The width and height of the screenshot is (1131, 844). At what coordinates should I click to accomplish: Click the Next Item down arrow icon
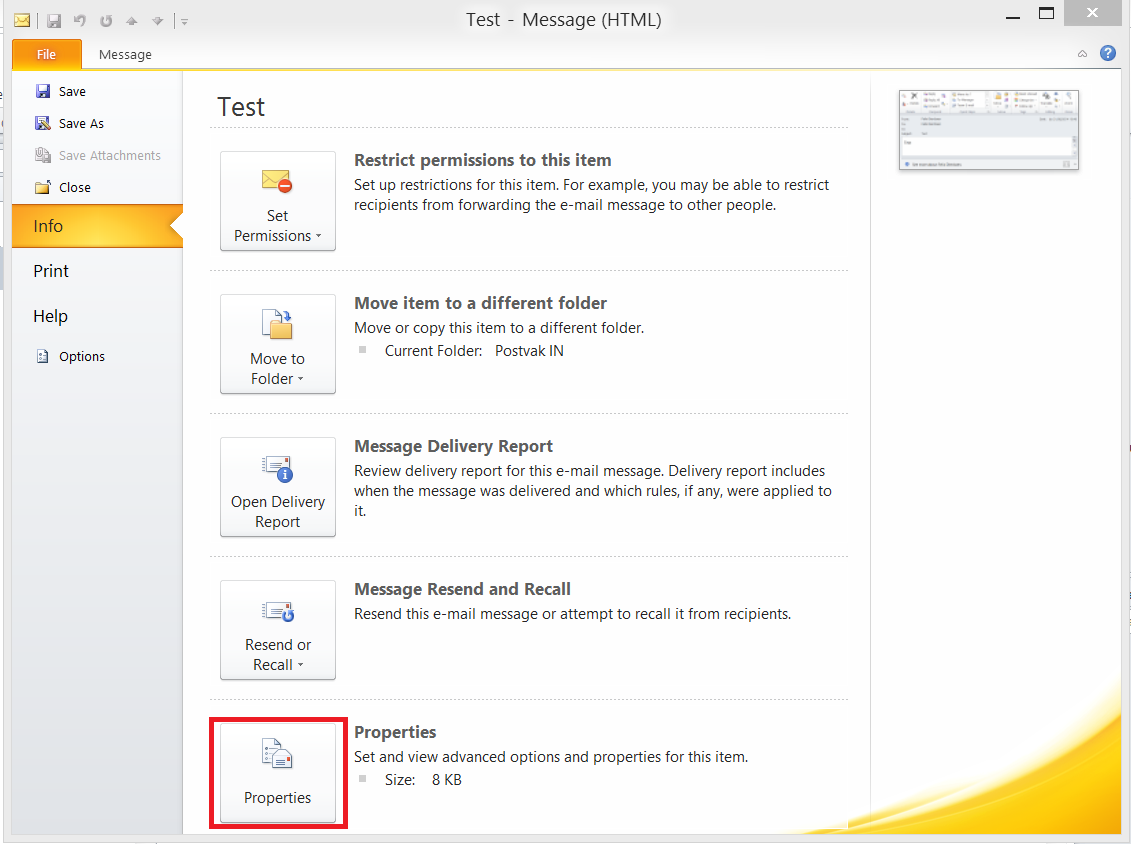(157, 20)
